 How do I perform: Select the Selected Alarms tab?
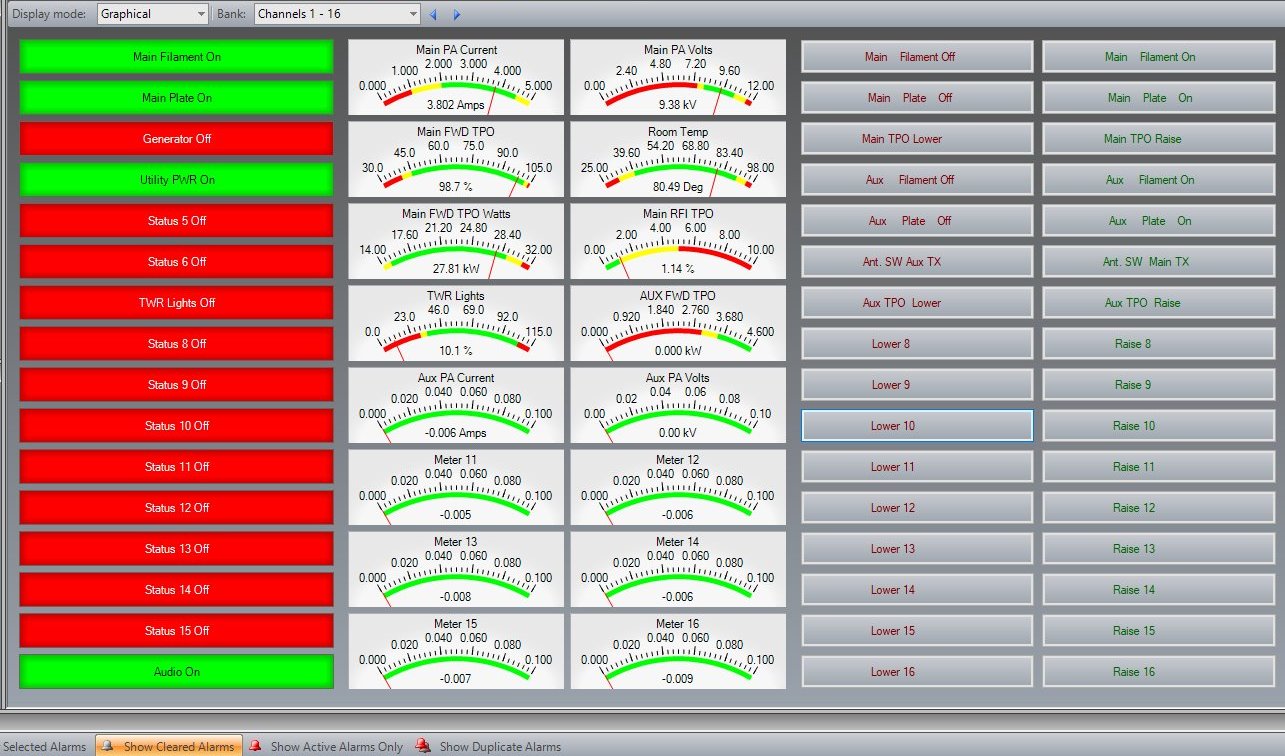coord(44,746)
